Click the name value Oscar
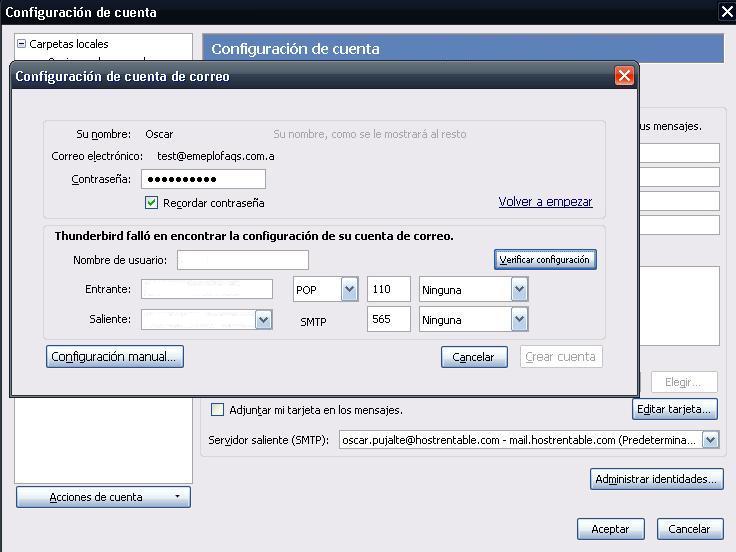 click(159, 134)
